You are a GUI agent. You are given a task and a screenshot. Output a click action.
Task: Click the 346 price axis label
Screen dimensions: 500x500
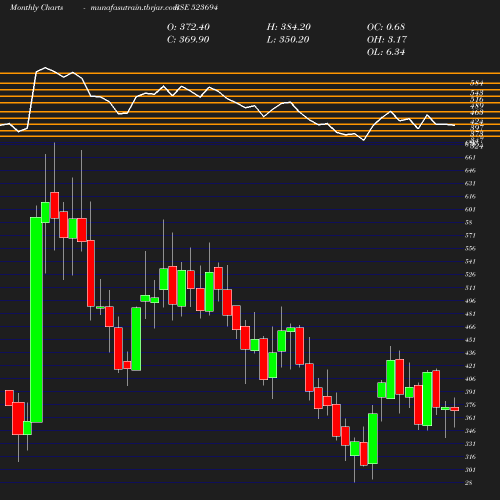pos(470,431)
